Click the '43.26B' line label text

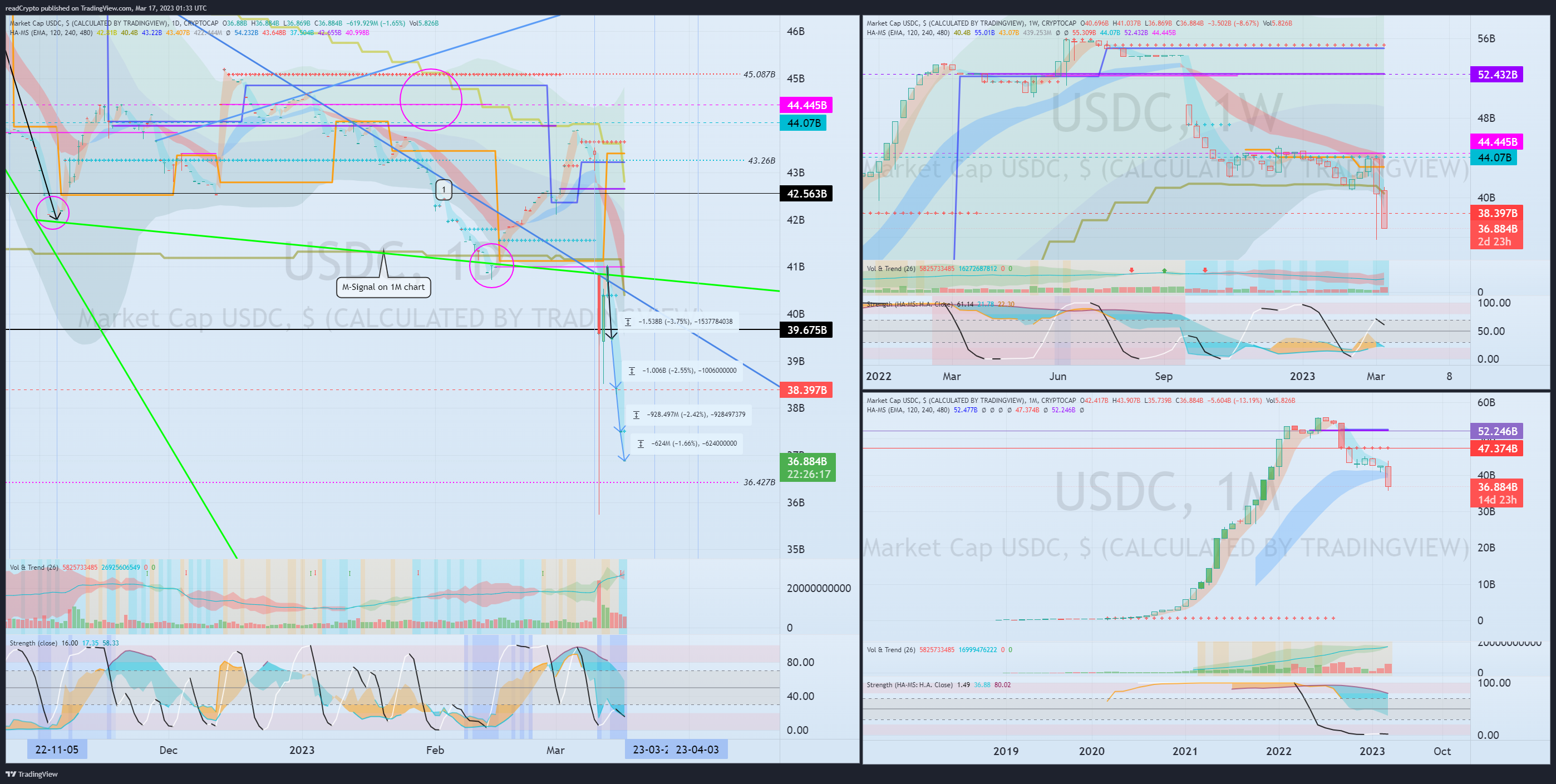tap(761, 161)
